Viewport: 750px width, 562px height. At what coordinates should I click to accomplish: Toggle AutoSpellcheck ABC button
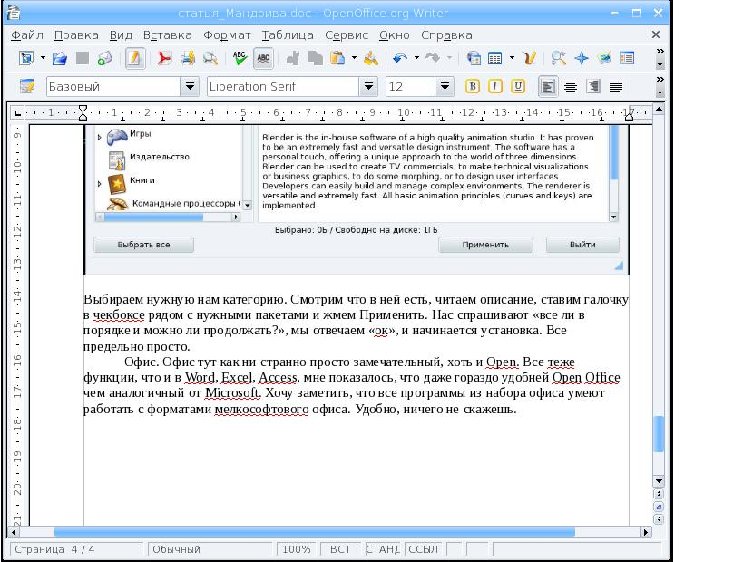pyautogui.click(x=263, y=58)
